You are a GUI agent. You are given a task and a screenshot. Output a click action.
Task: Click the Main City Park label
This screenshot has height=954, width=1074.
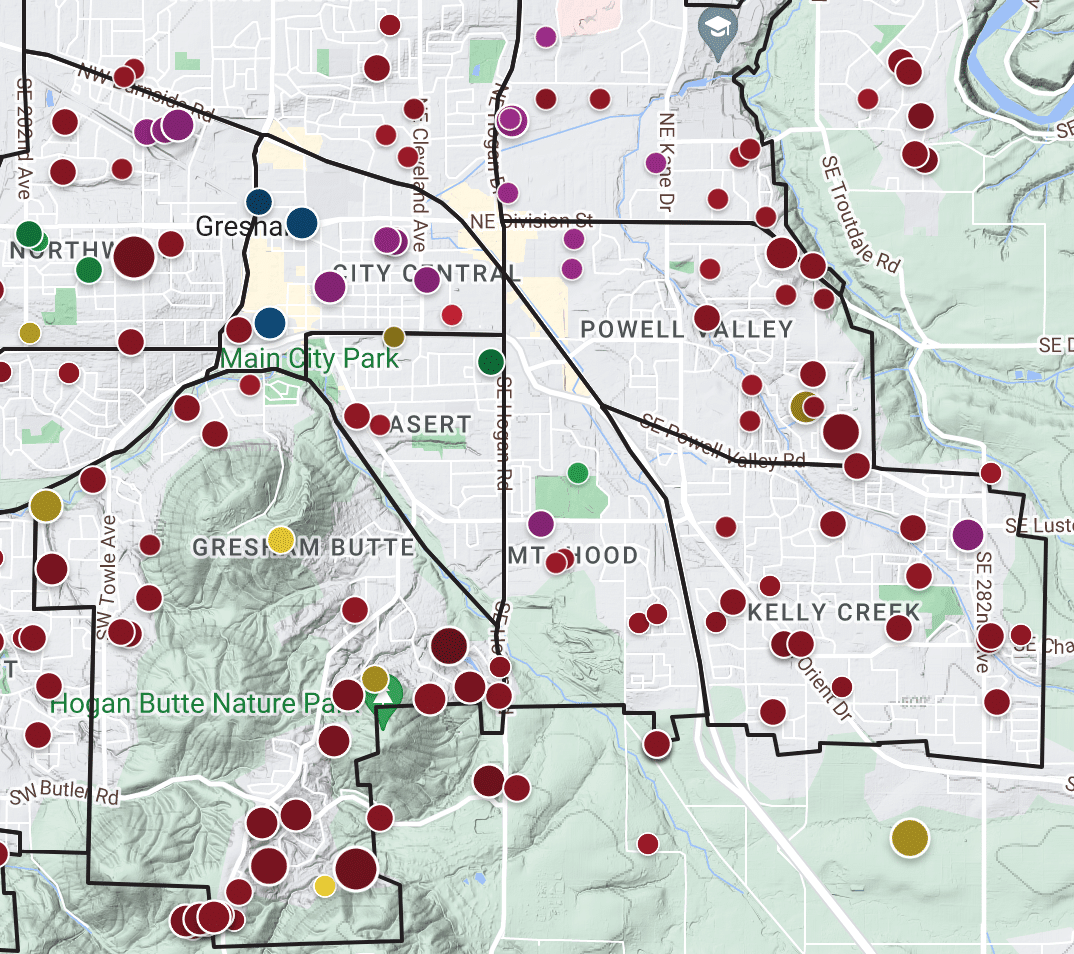click(x=310, y=358)
